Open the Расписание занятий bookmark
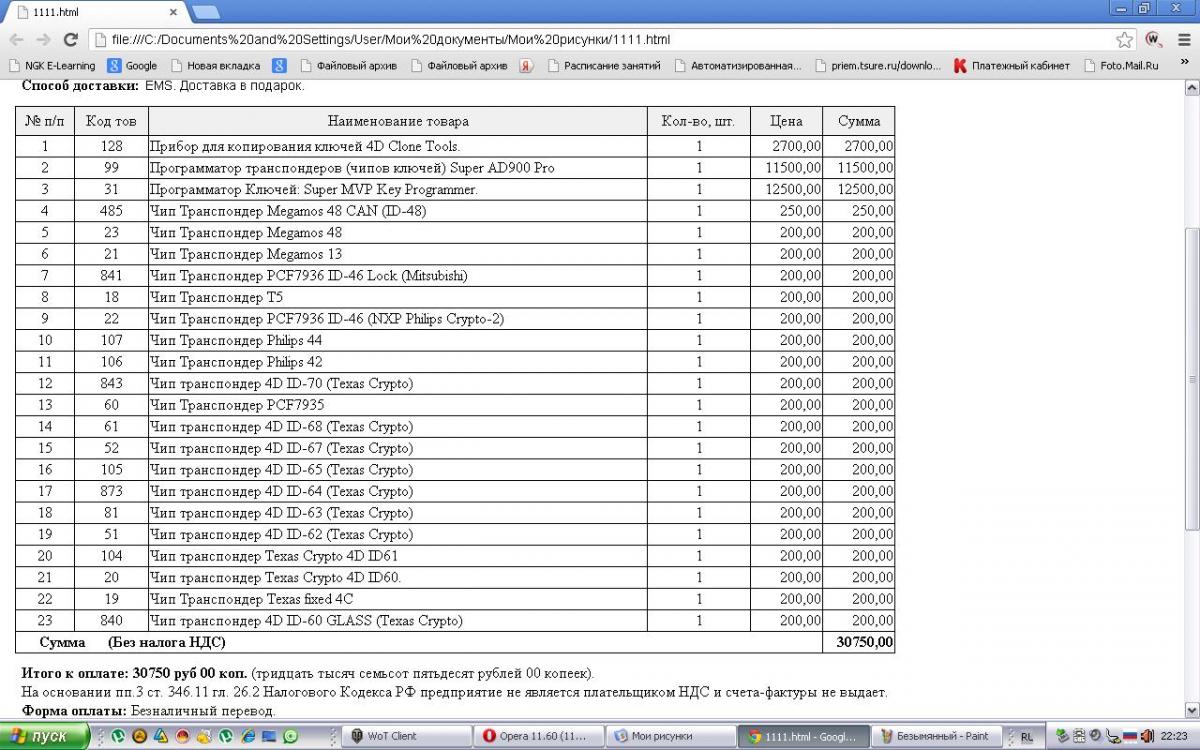This screenshot has width=1200, height=750. click(603, 66)
